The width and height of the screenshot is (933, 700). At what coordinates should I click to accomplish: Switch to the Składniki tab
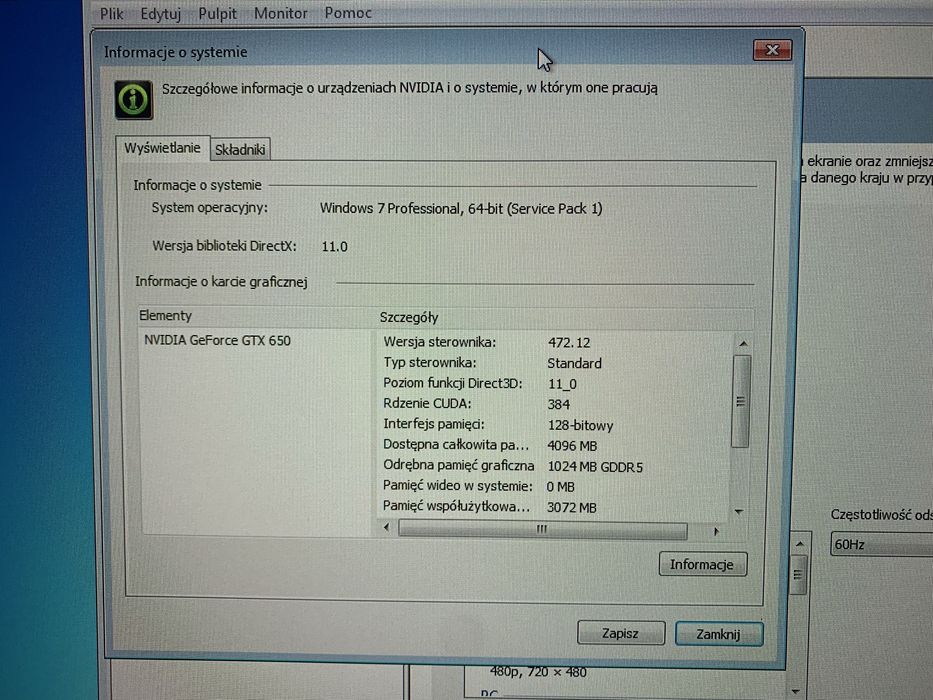coord(240,149)
